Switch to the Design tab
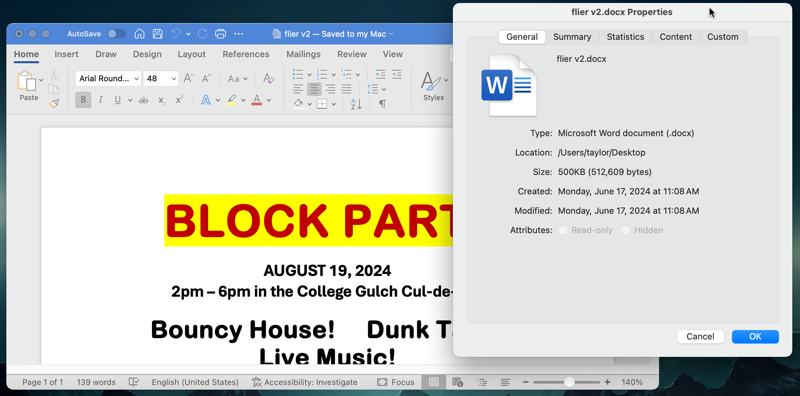 coord(147,54)
